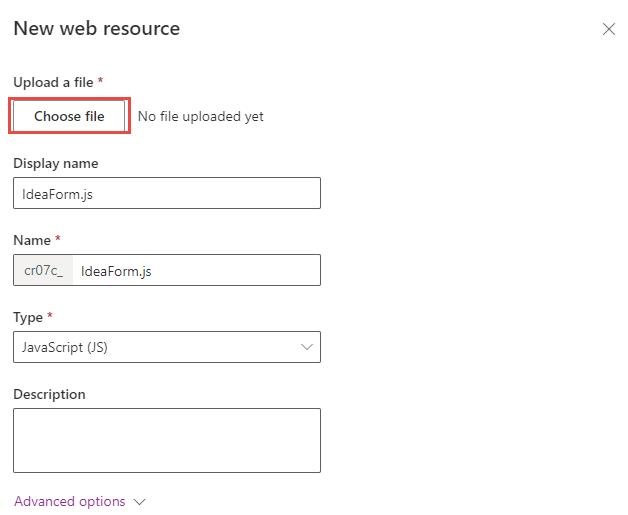
Task: Click the 'New web resource' panel heading
Action: coord(97,28)
